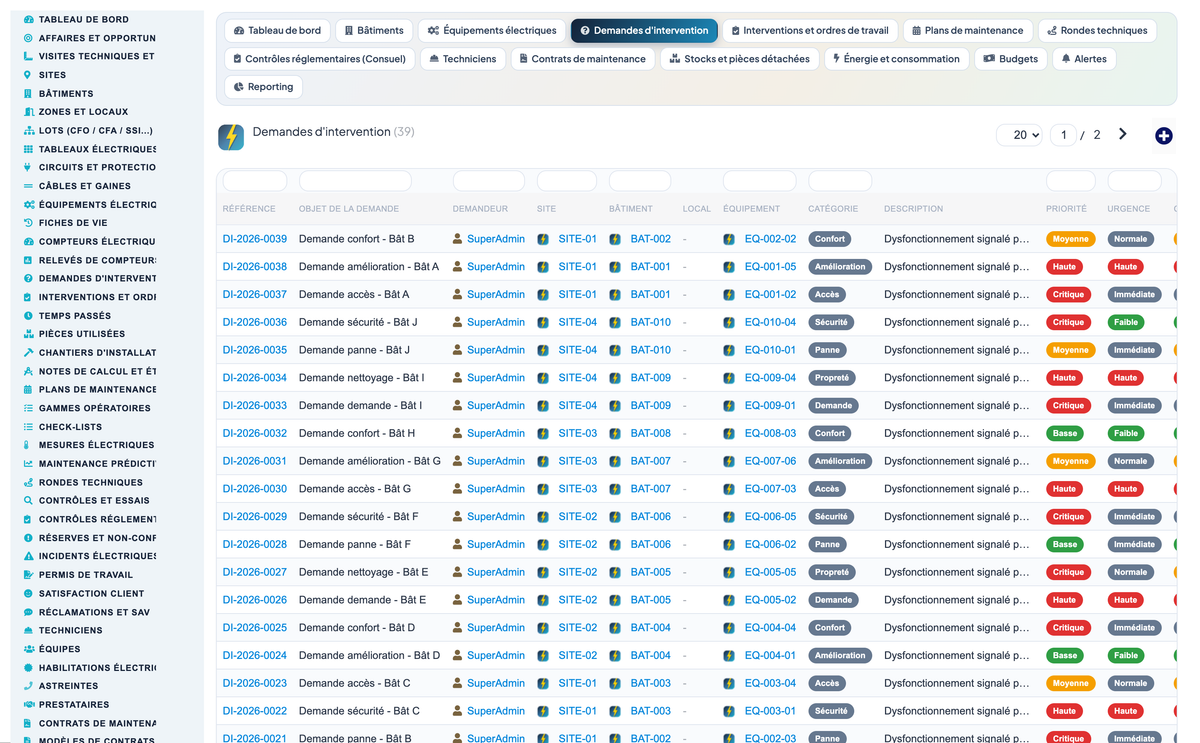This screenshot has height=743, width=1200.
Task: Open Énergie et consommation tab
Action: (896, 59)
